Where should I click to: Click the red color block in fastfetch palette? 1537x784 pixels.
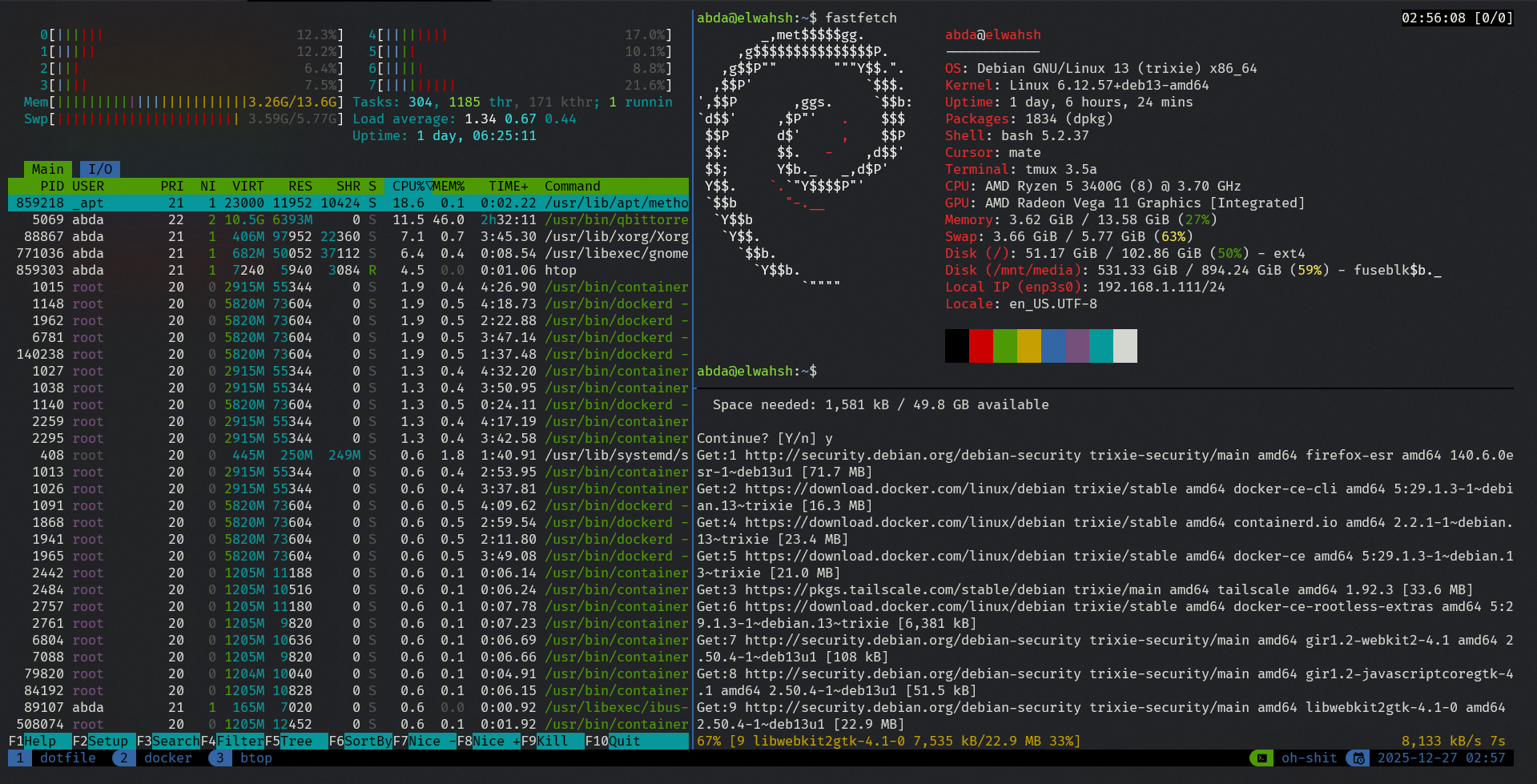[x=980, y=346]
